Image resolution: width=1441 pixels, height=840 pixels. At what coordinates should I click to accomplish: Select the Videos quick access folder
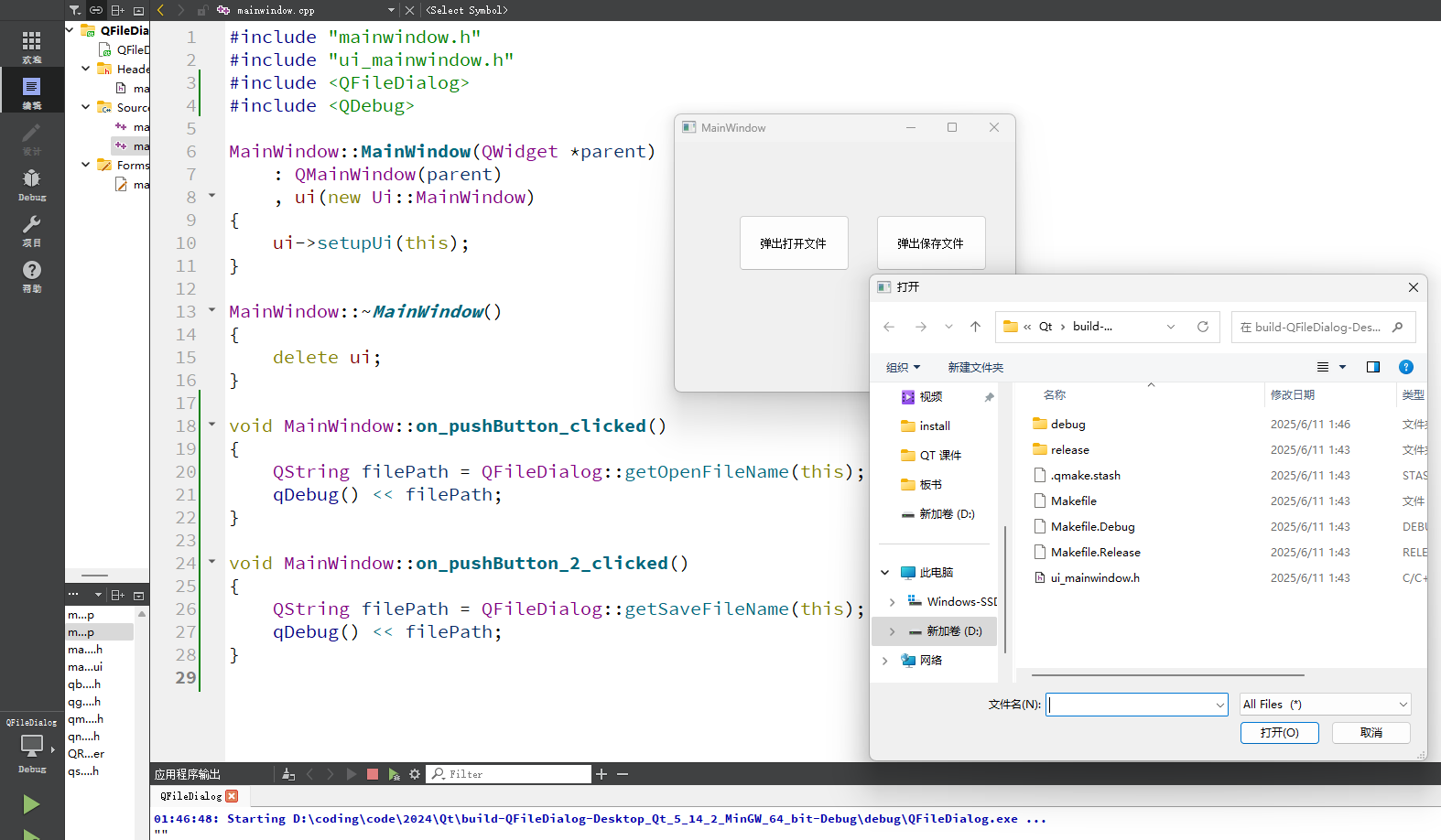coord(931,396)
